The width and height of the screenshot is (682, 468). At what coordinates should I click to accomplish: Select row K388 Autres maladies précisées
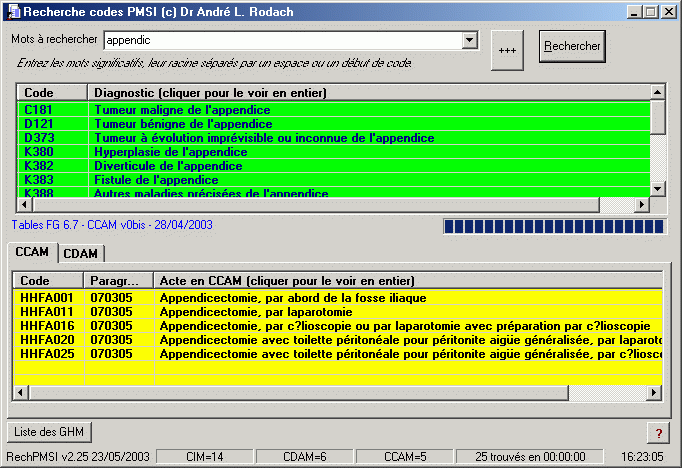coord(334,193)
